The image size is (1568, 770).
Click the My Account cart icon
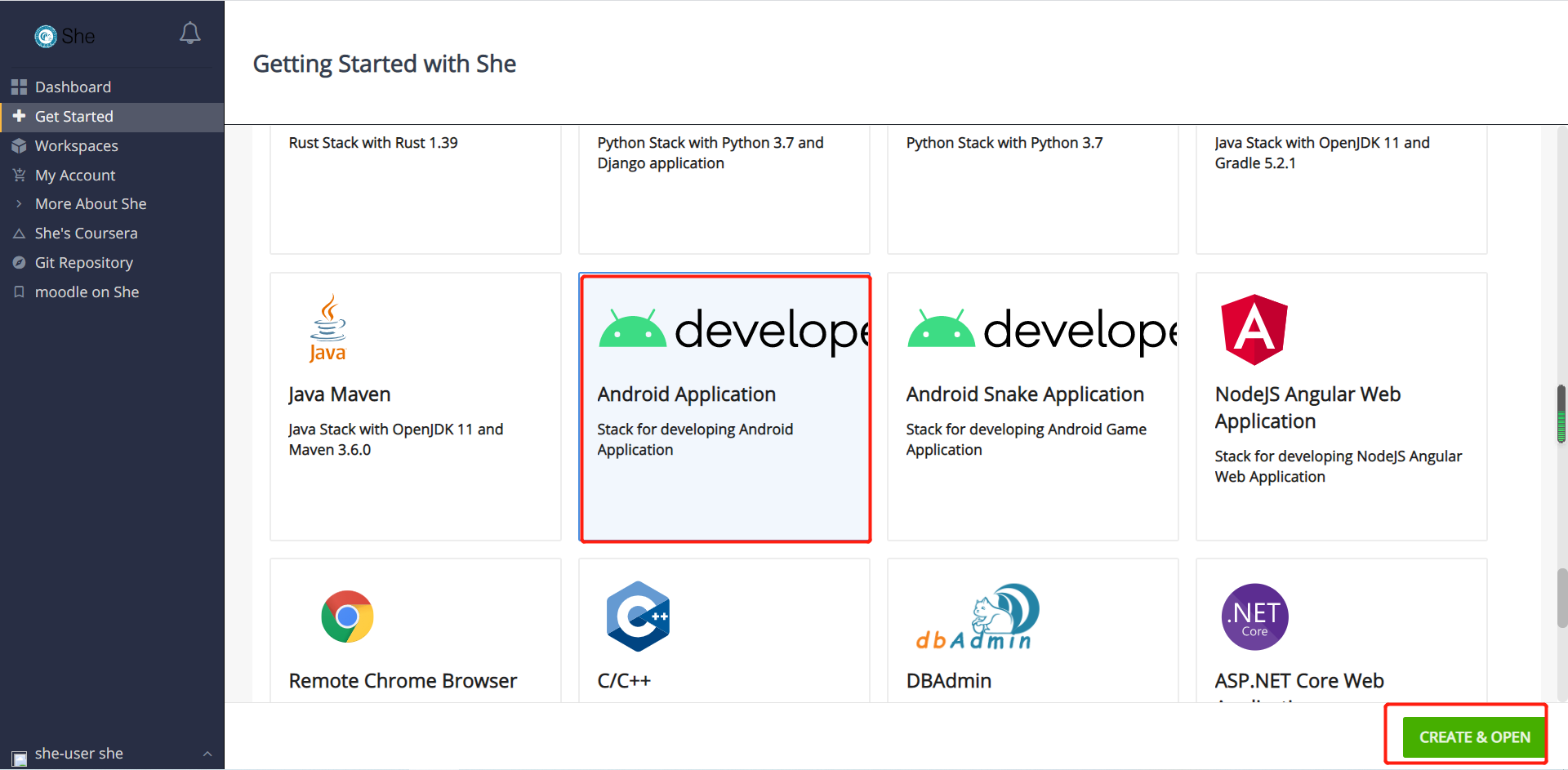(x=19, y=175)
